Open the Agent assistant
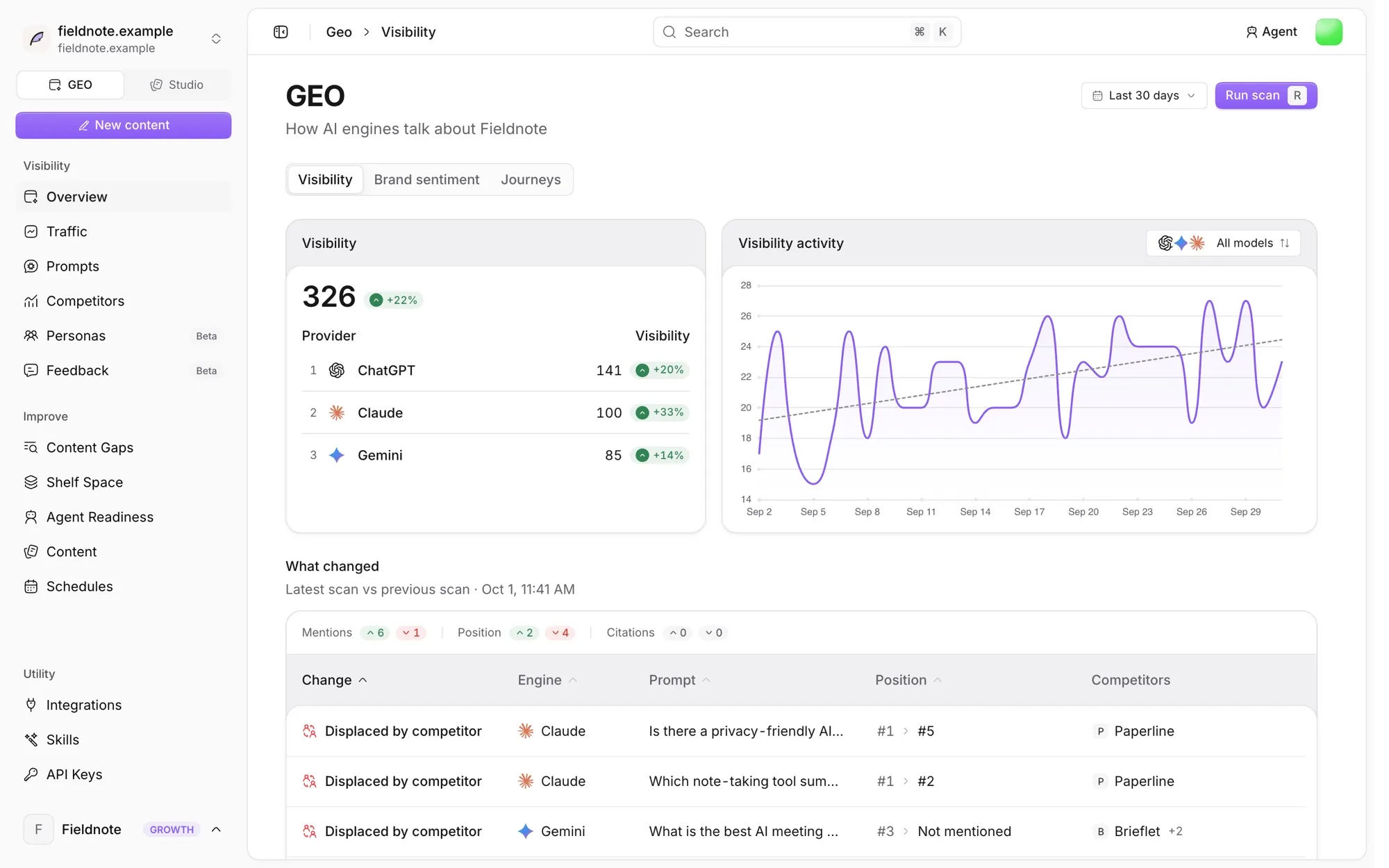Viewport: 1389px width, 868px height. pos(1271,32)
